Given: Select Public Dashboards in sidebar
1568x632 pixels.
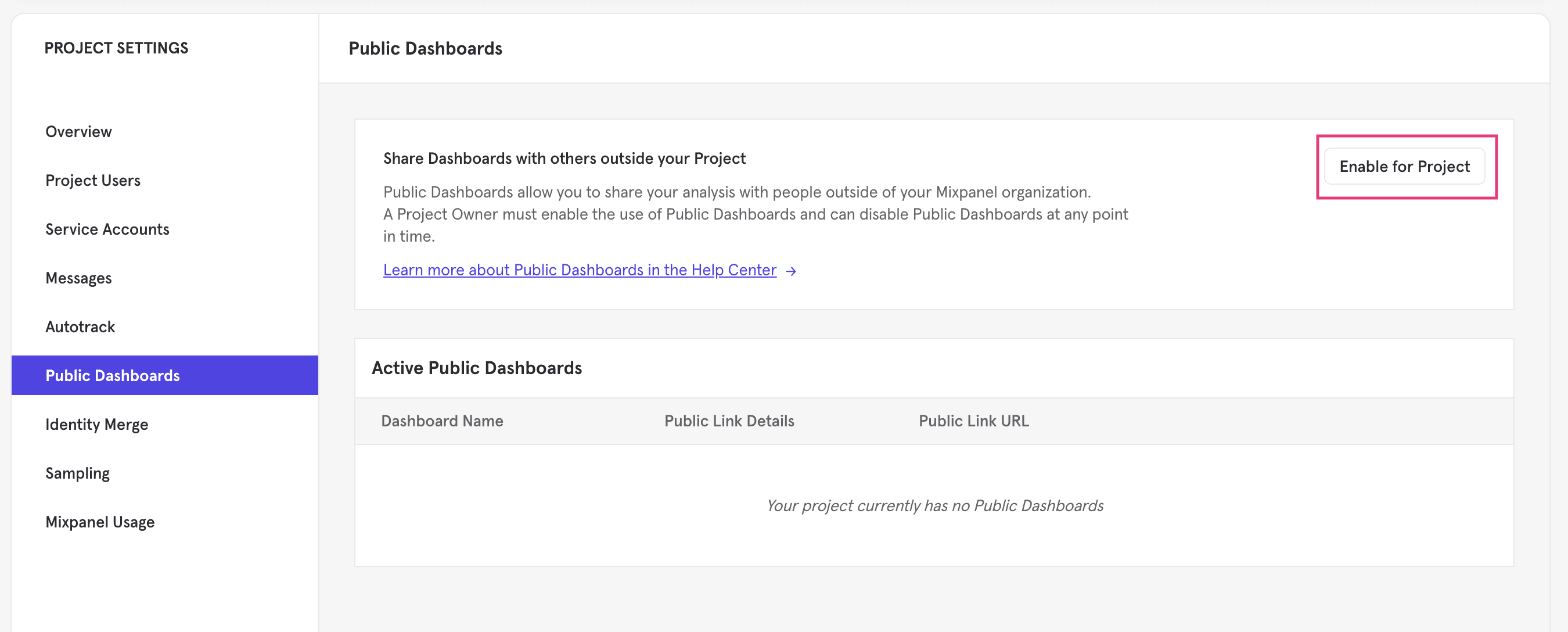Looking at the screenshot, I should click(112, 375).
